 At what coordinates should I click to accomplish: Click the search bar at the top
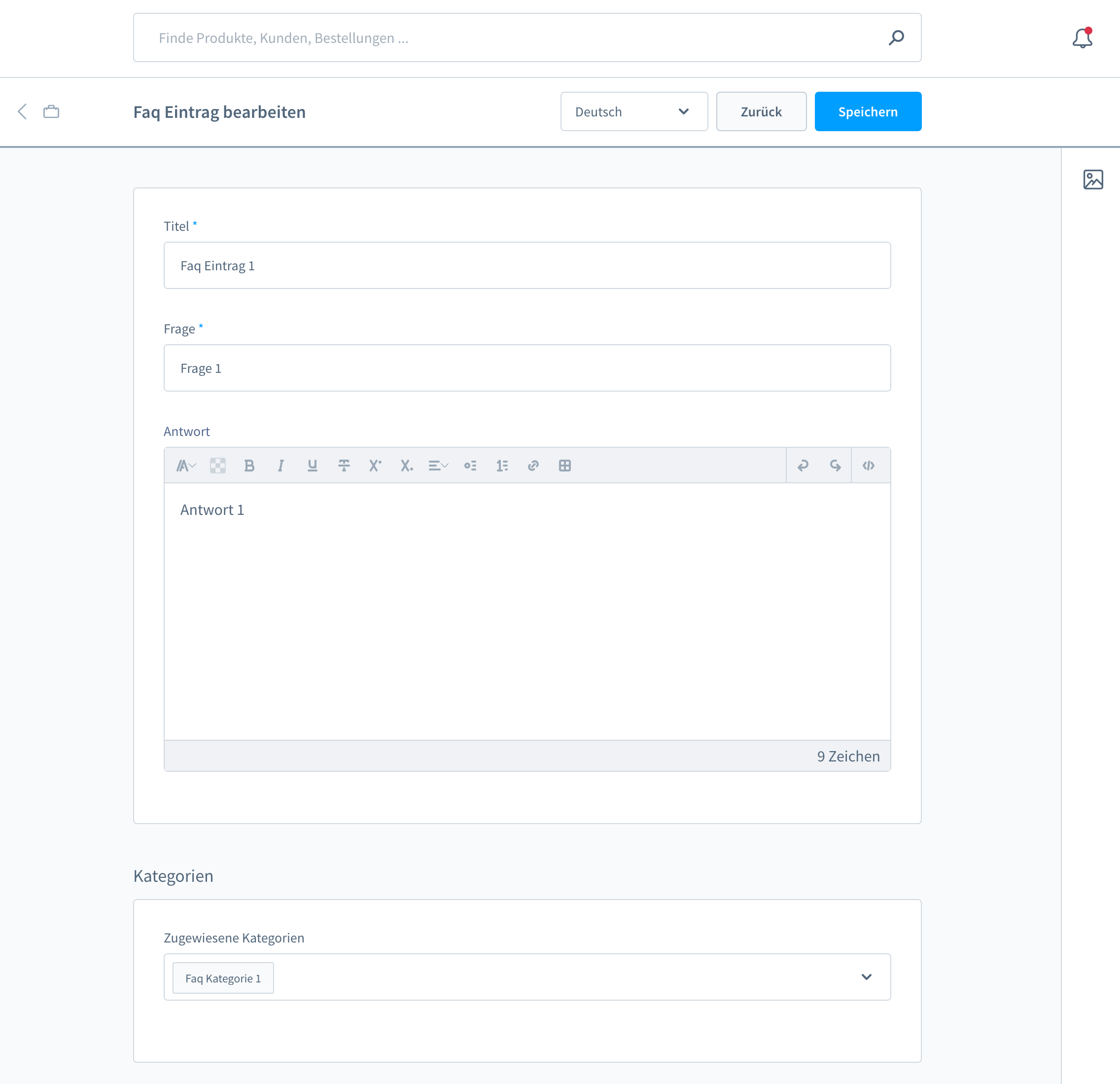pyautogui.click(x=528, y=38)
